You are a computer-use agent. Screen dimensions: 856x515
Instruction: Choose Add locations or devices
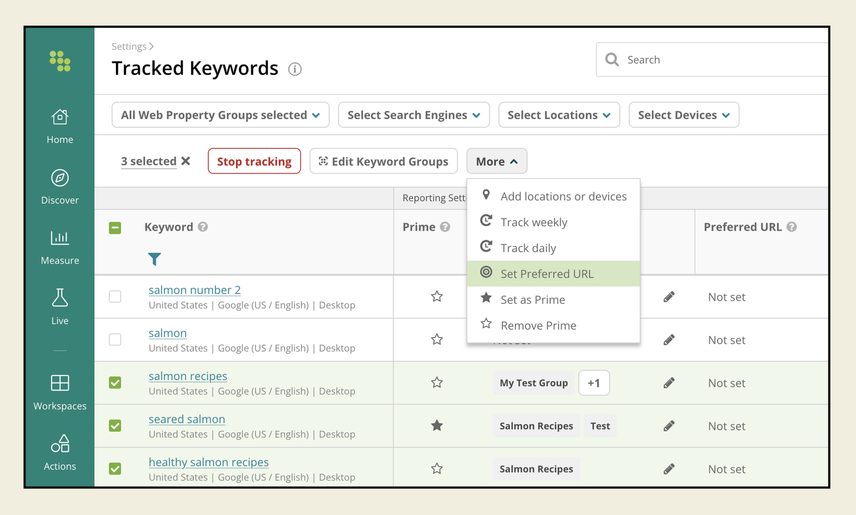point(554,196)
